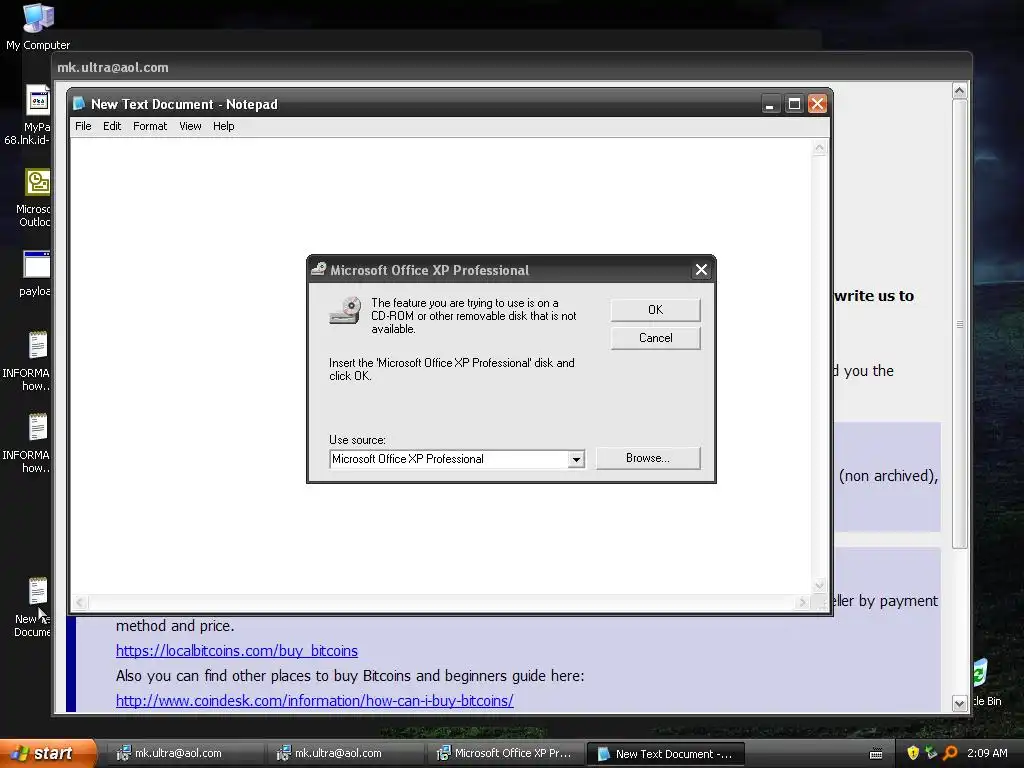This screenshot has height=768, width=1024.
Task: Maximize the Notepad window
Action: 794,104
